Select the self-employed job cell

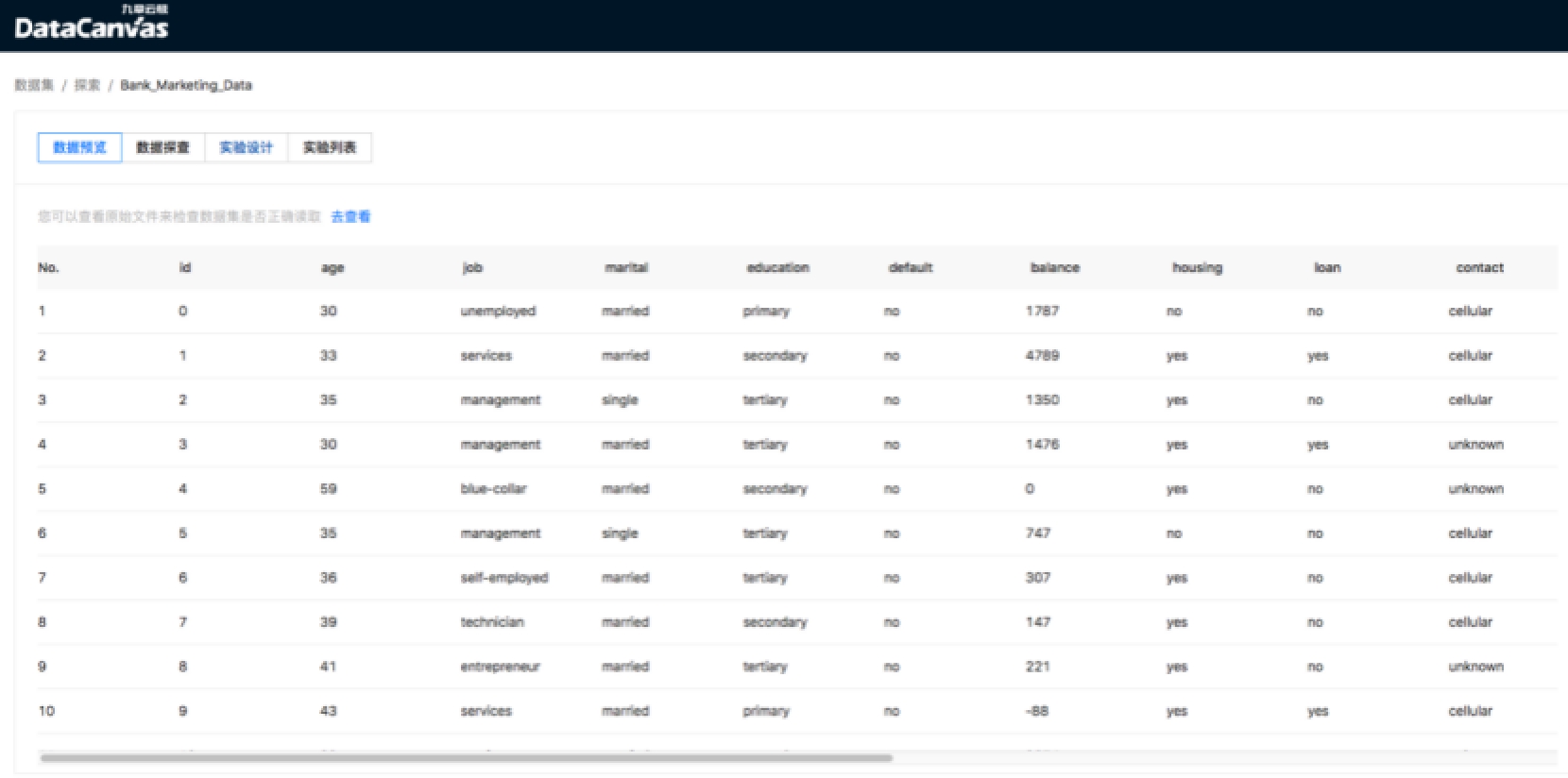[504, 578]
